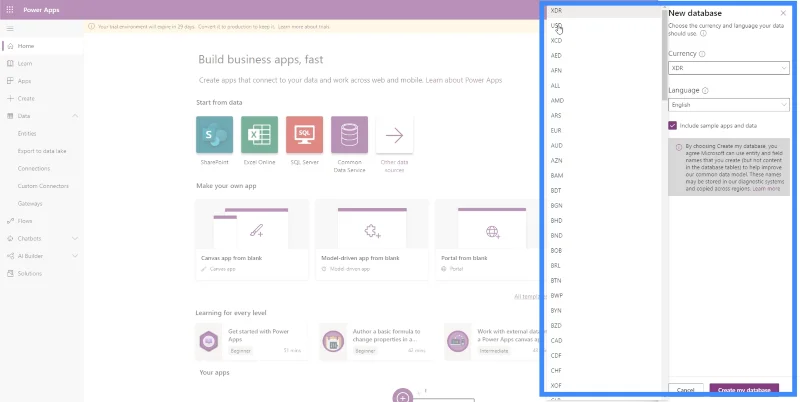Image resolution: width=800 pixels, height=402 pixels.
Task: Open the Language dropdown showing English
Action: pos(729,105)
